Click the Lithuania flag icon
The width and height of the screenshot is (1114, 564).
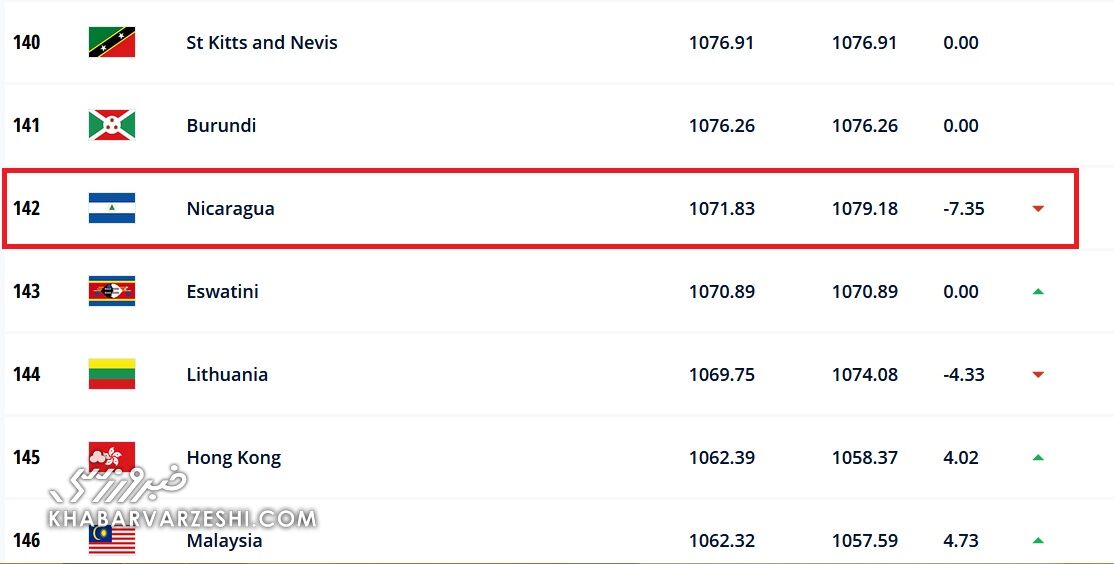click(x=111, y=374)
